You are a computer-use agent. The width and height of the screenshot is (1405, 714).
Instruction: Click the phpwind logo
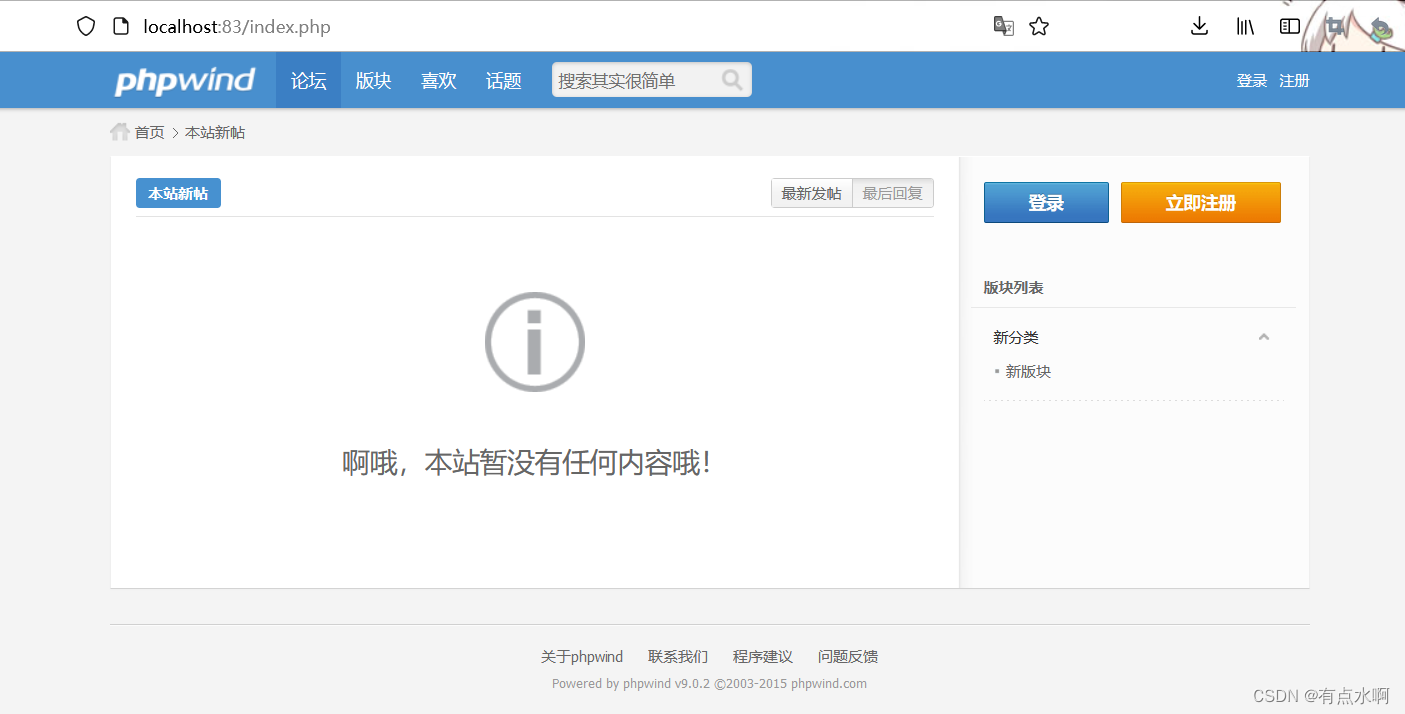(x=185, y=80)
